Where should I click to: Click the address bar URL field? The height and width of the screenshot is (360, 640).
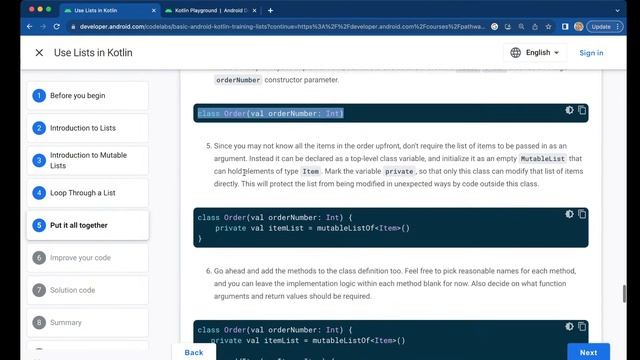tap(282, 27)
